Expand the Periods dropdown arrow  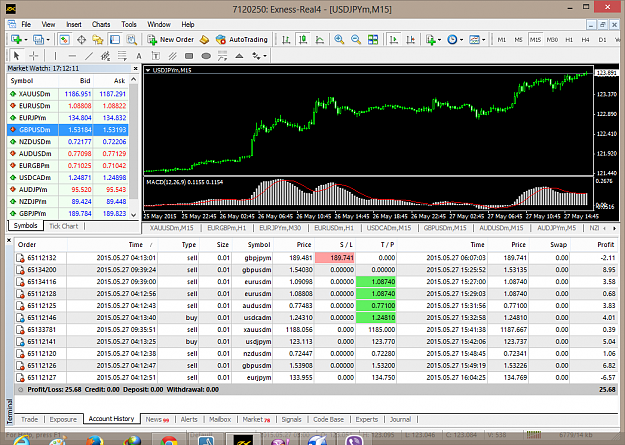coord(462,40)
